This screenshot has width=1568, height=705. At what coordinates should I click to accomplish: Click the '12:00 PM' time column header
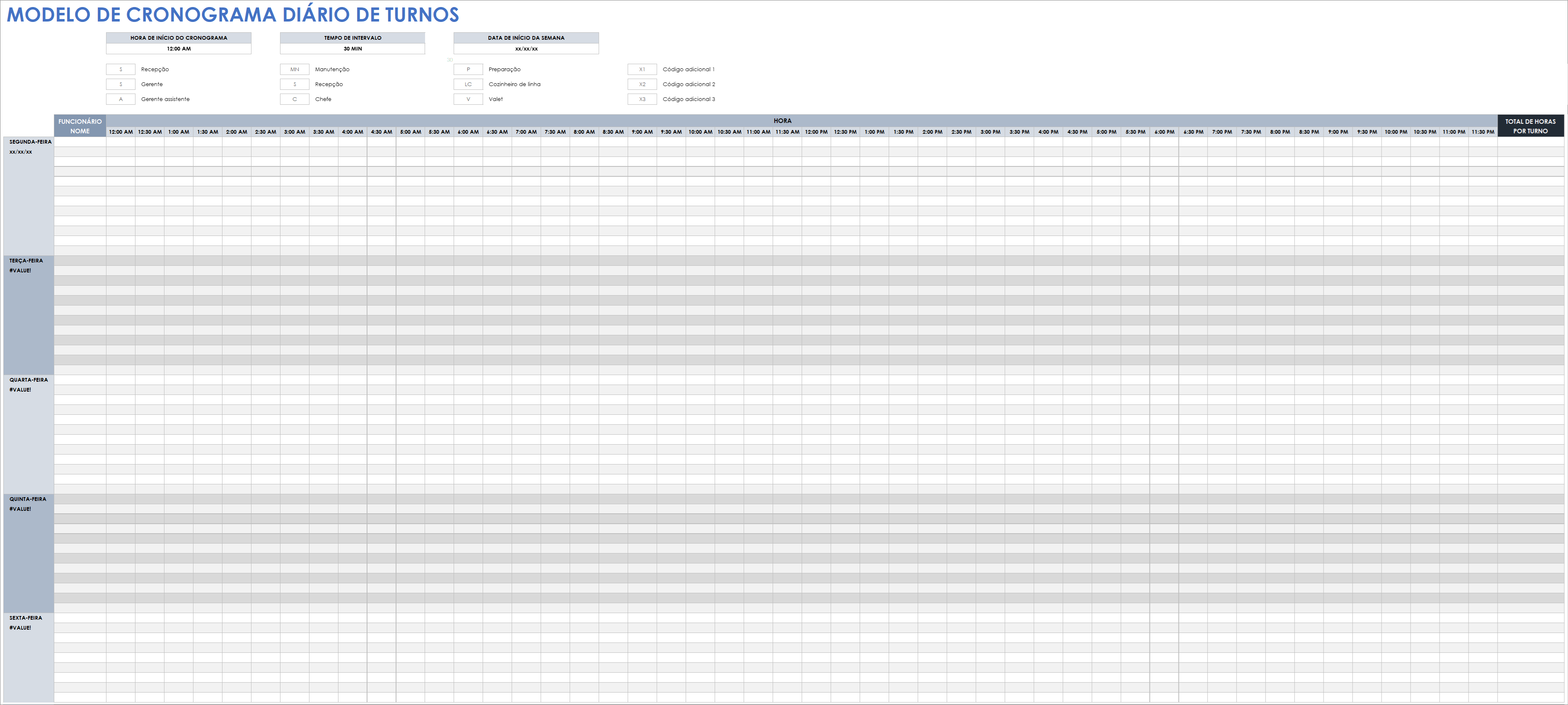pyautogui.click(x=816, y=132)
